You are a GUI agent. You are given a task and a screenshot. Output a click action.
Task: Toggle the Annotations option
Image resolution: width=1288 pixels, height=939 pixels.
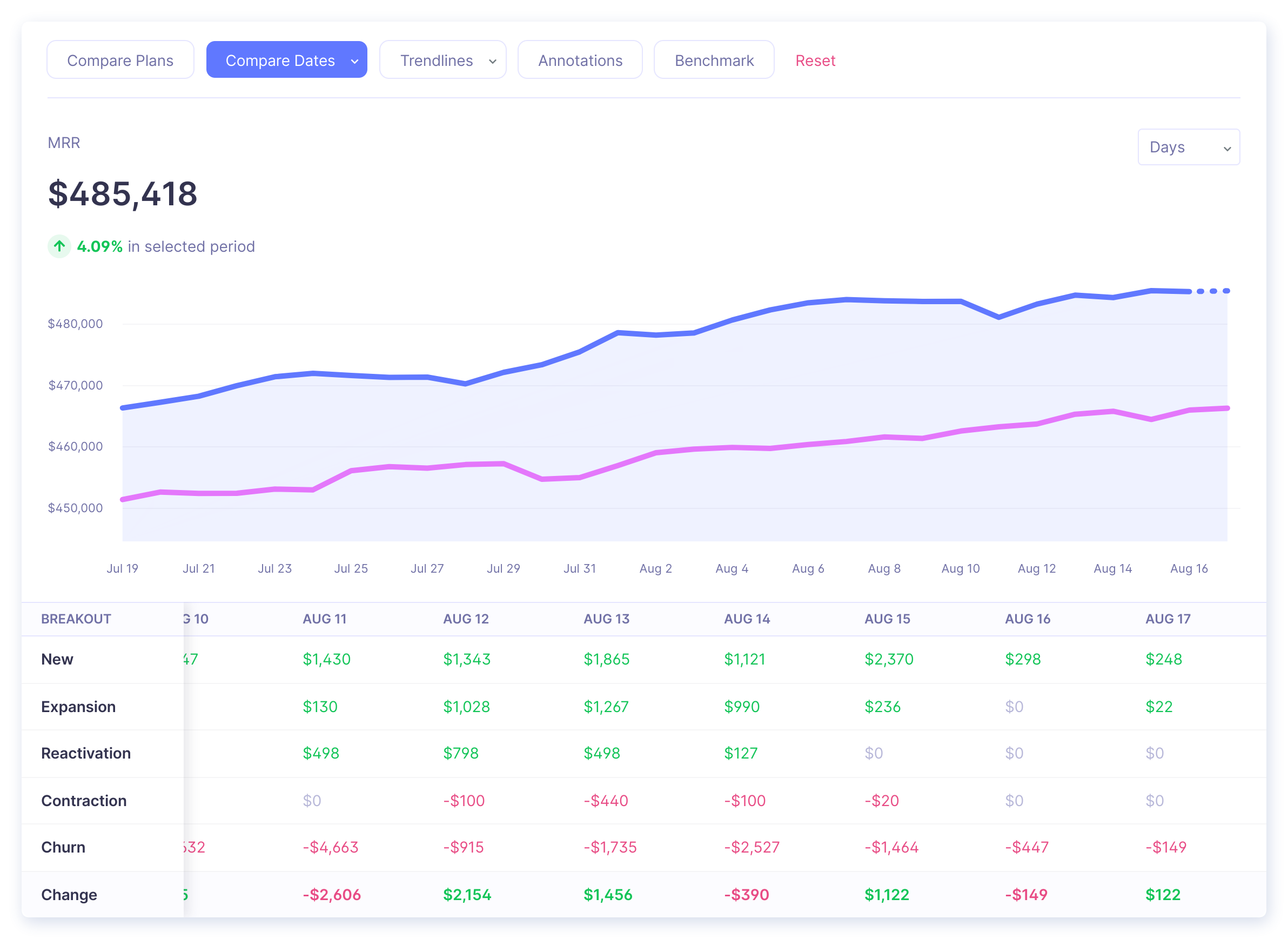580,61
